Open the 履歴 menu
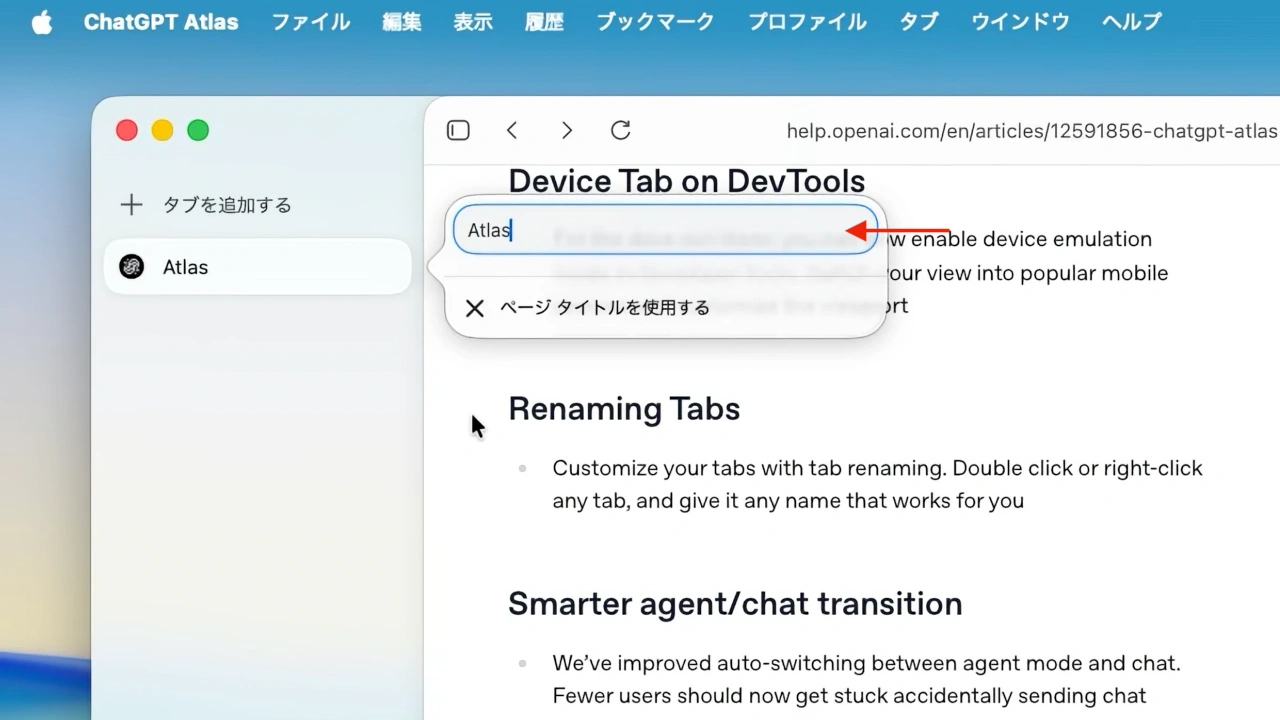 (544, 22)
